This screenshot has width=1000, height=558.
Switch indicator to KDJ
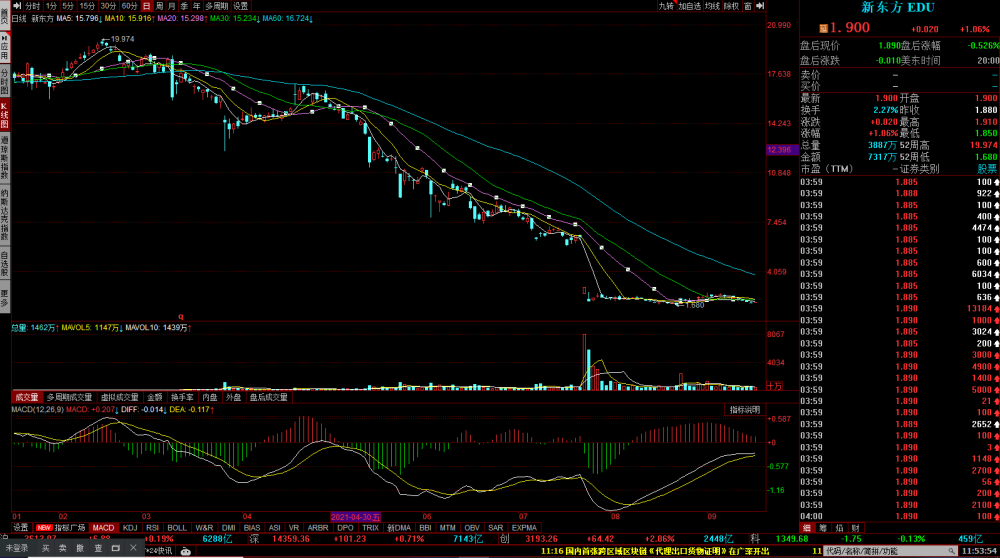(129, 527)
